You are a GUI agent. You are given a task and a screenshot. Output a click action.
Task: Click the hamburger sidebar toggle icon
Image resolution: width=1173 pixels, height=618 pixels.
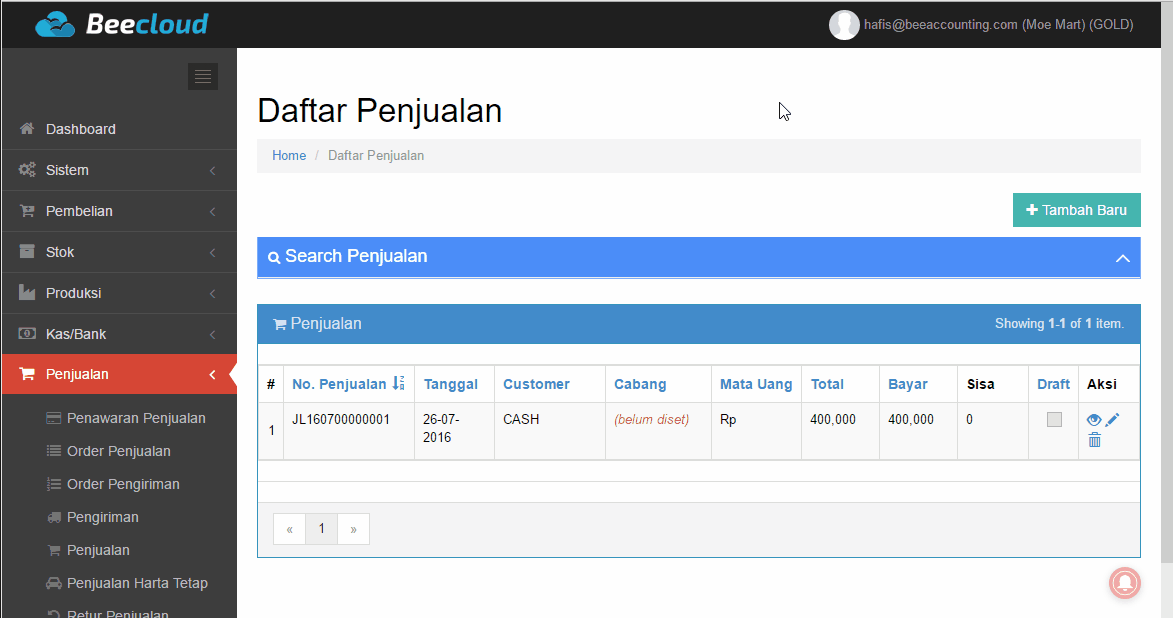(x=203, y=77)
